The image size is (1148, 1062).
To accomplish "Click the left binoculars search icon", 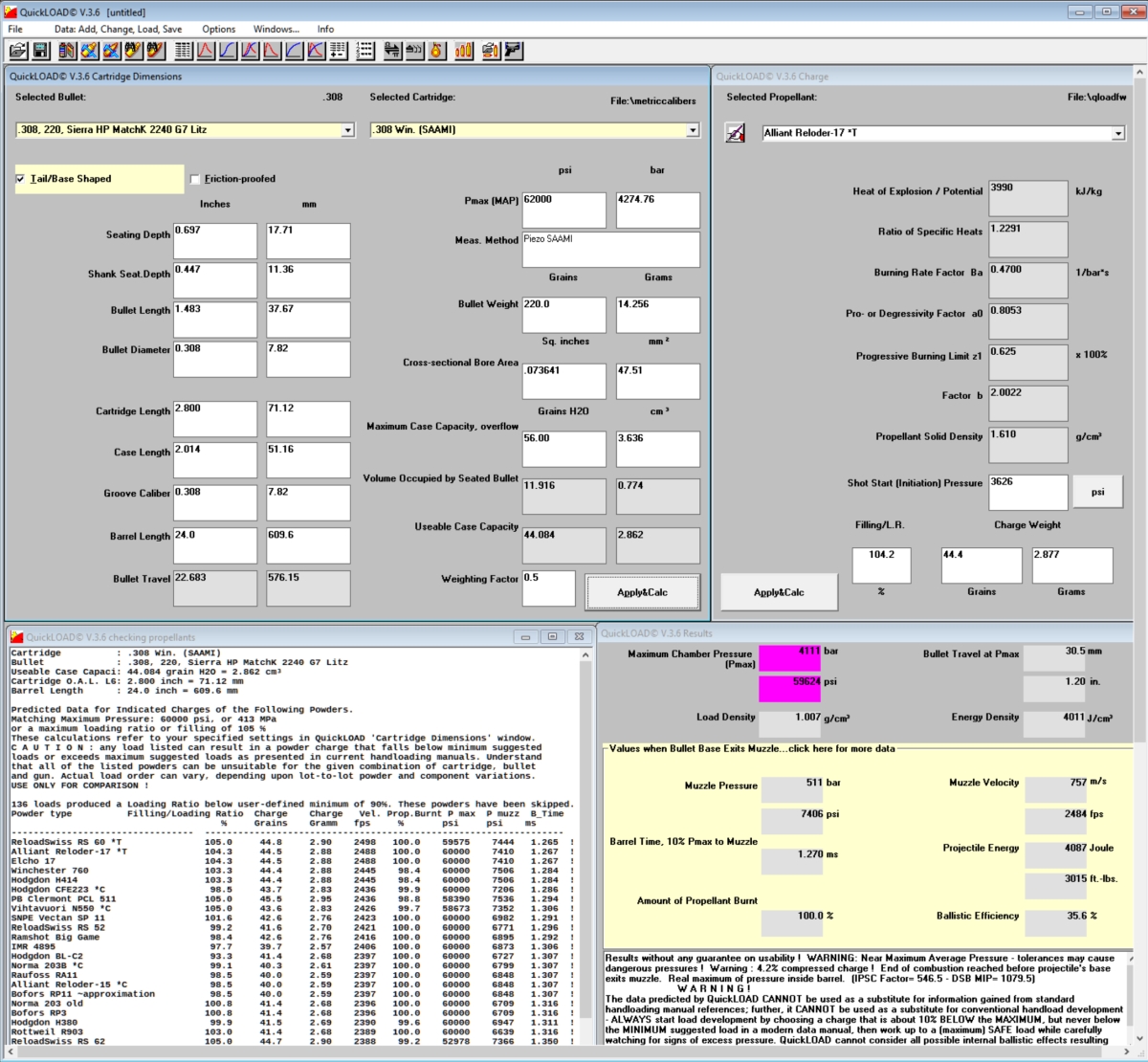I will pos(134,50).
